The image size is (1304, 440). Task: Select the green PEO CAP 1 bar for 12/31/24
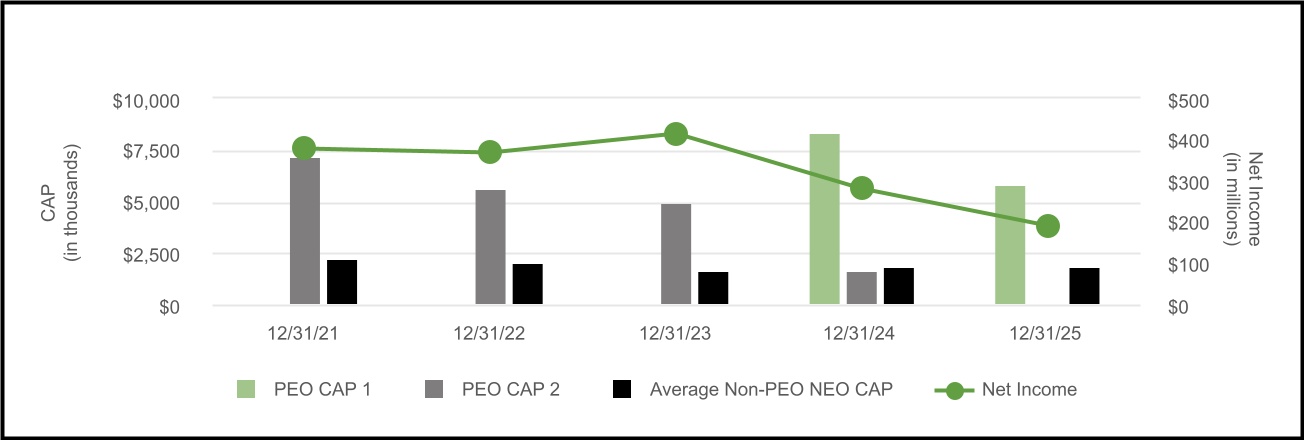tap(825, 220)
